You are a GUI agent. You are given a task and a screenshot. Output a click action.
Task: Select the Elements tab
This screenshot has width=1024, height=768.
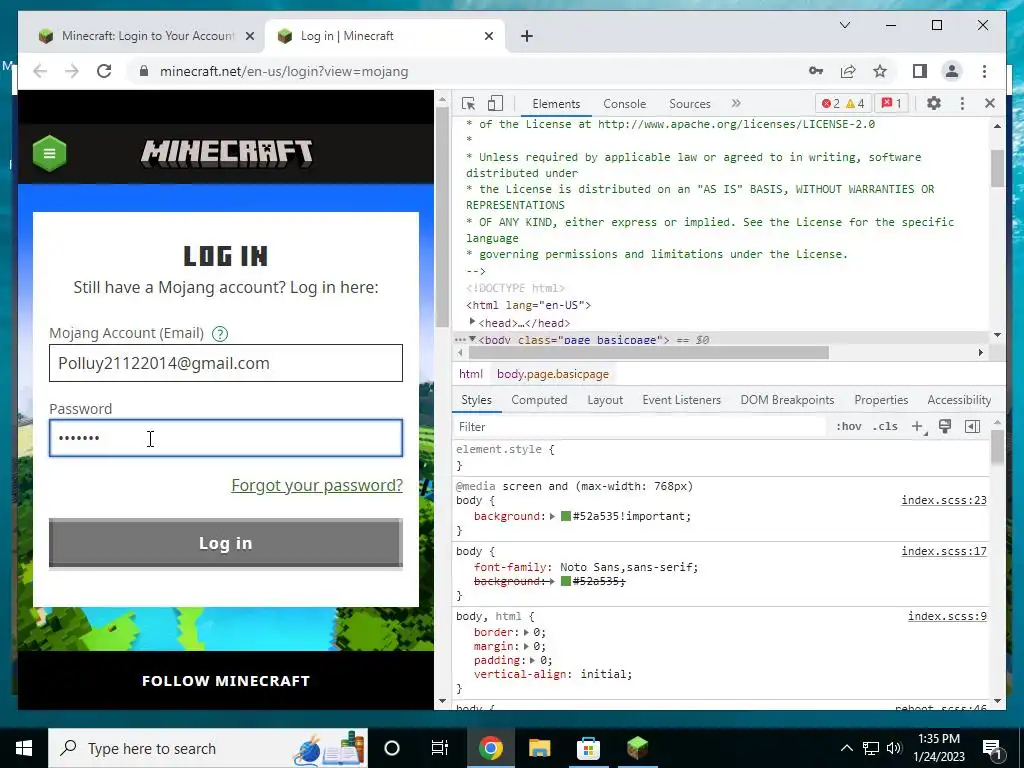coord(556,104)
